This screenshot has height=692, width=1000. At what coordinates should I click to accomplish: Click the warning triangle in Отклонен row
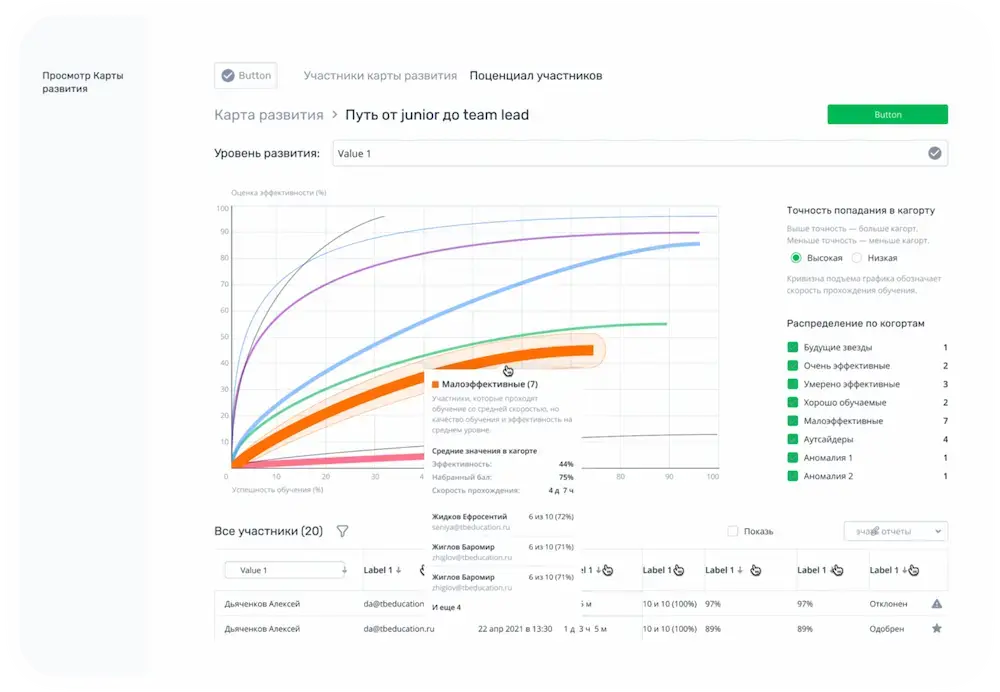coord(936,603)
